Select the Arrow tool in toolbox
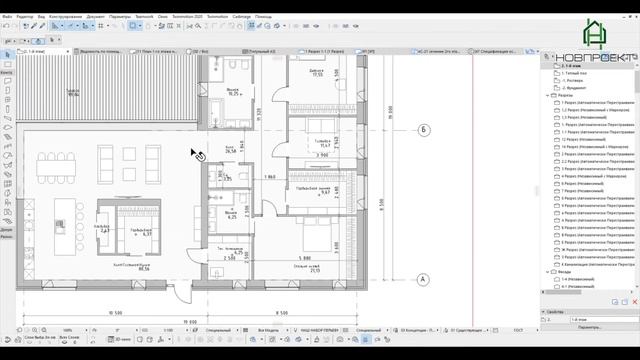640x360 pixels. pos(7,54)
